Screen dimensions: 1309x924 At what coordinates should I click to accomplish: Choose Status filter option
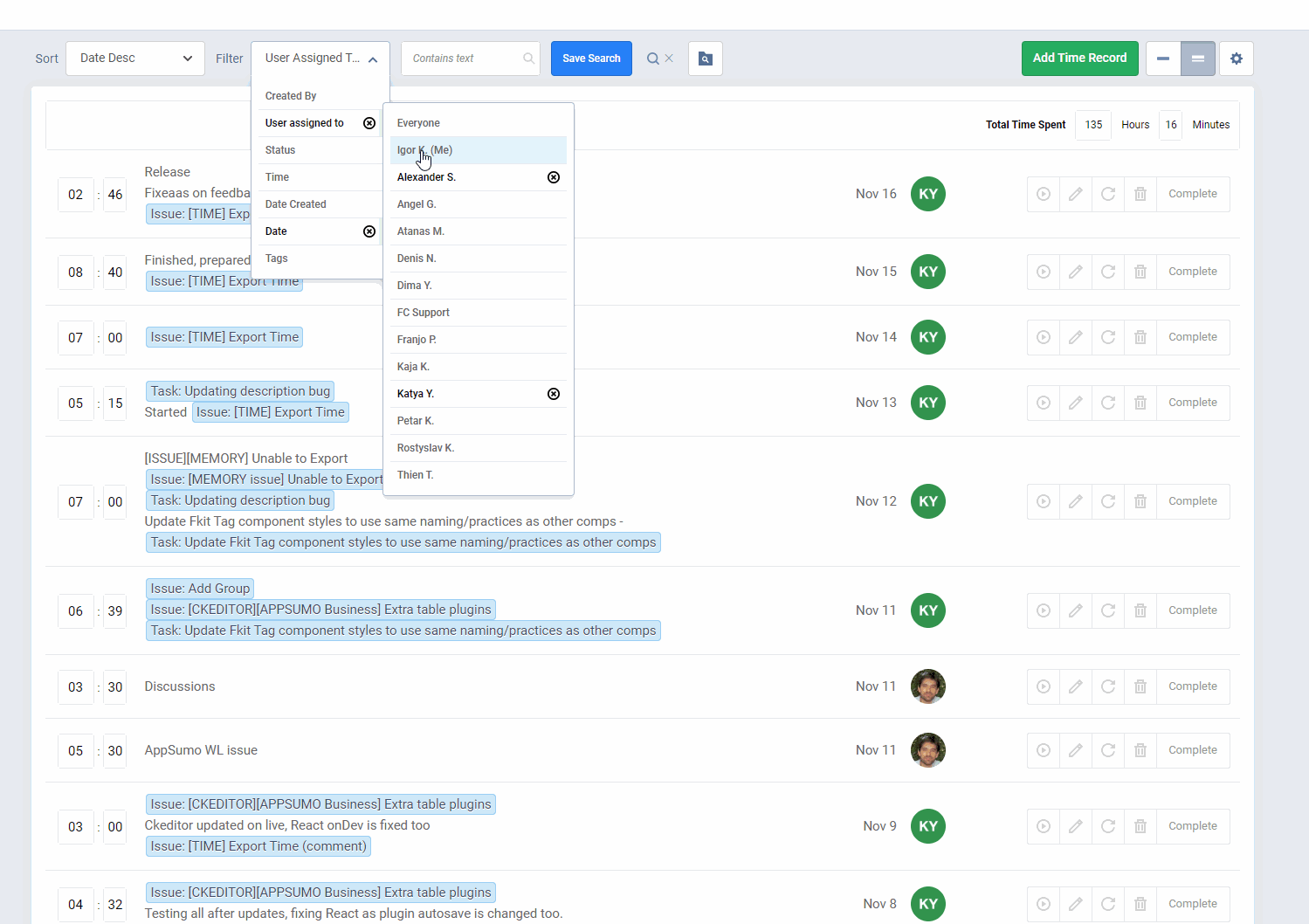[x=320, y=150]
